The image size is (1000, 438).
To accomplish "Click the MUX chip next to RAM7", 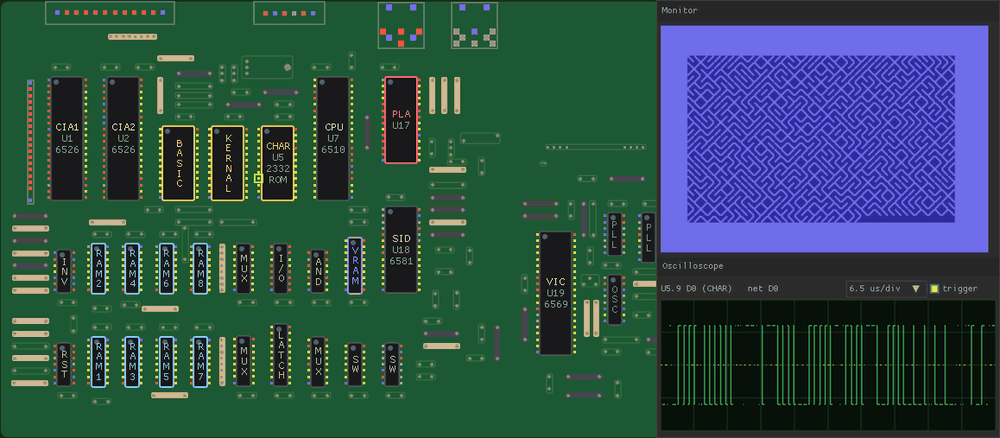I will (x=243, y=361).
